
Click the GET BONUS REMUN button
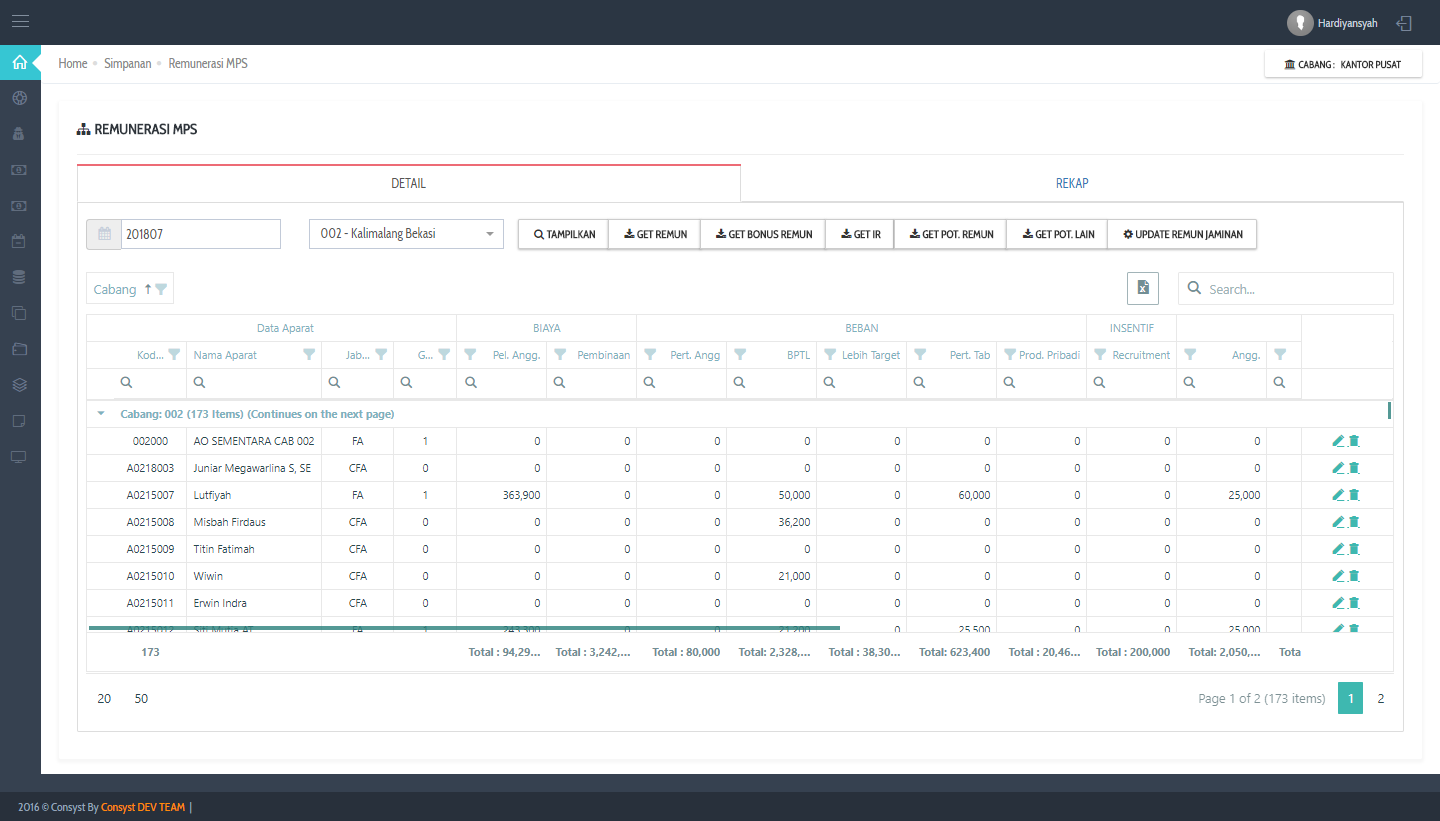pyautogui.click(x=763, y=234)
